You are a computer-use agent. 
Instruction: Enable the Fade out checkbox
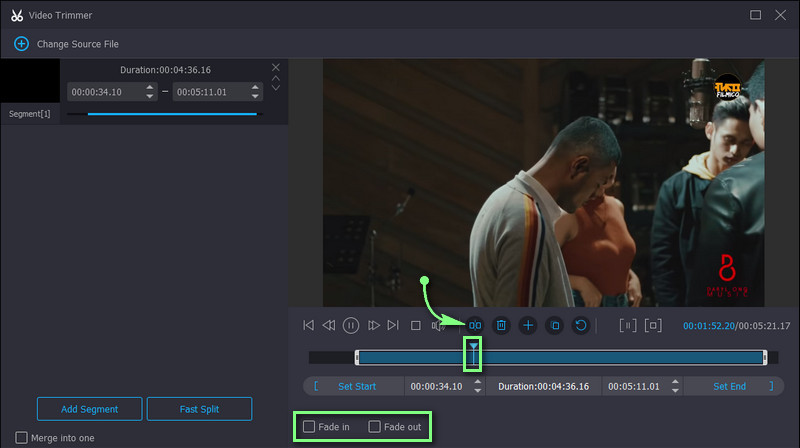[x=375, y=427]
